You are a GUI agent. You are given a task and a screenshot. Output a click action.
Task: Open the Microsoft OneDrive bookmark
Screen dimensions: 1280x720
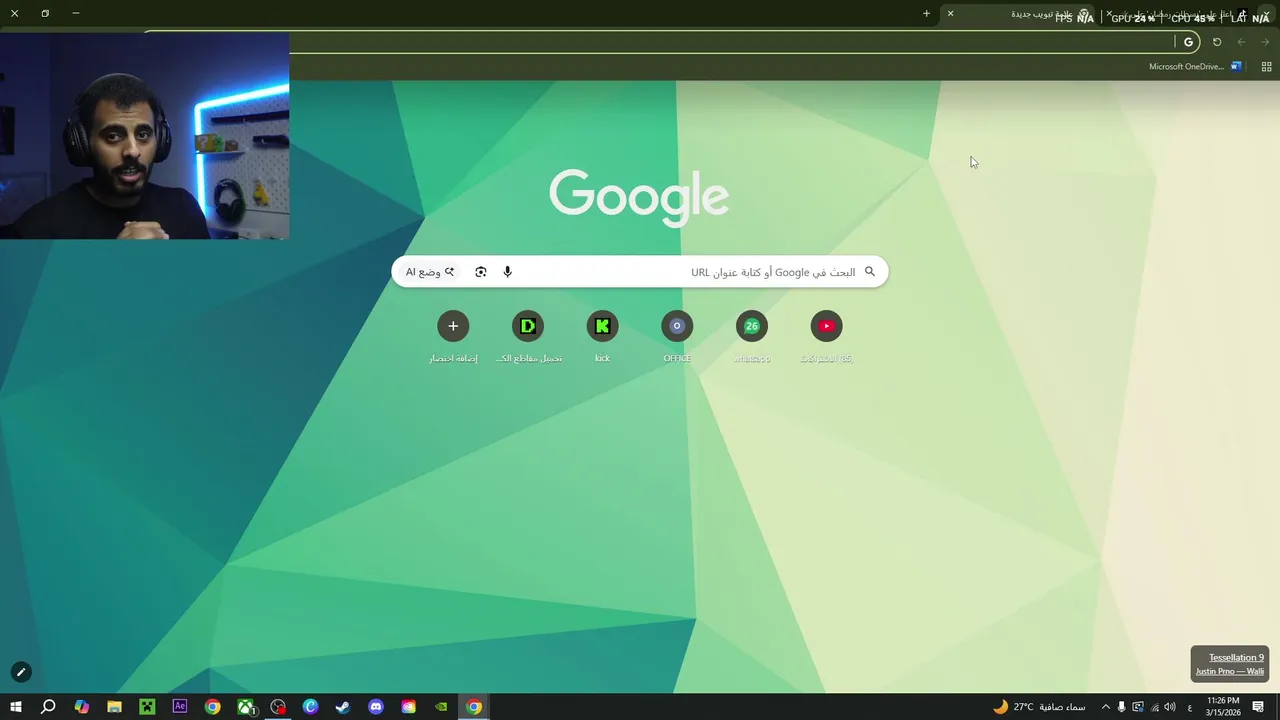tap(1195, 67)
